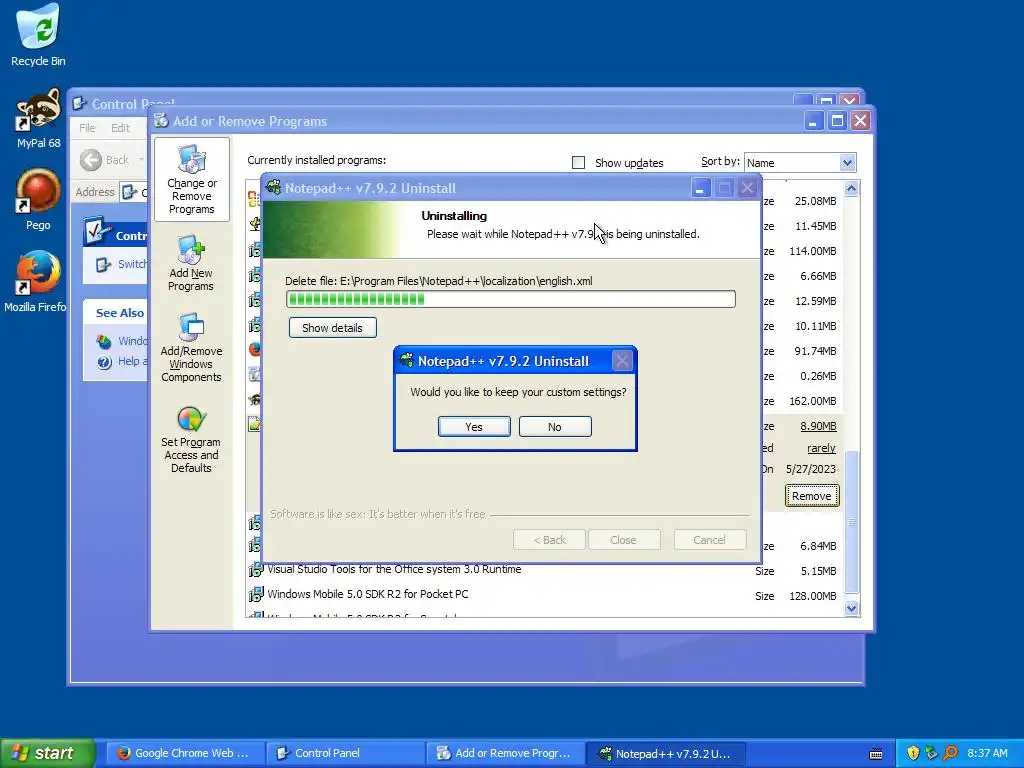Open the Recycle Bin desktop icon

pos(38,35)
